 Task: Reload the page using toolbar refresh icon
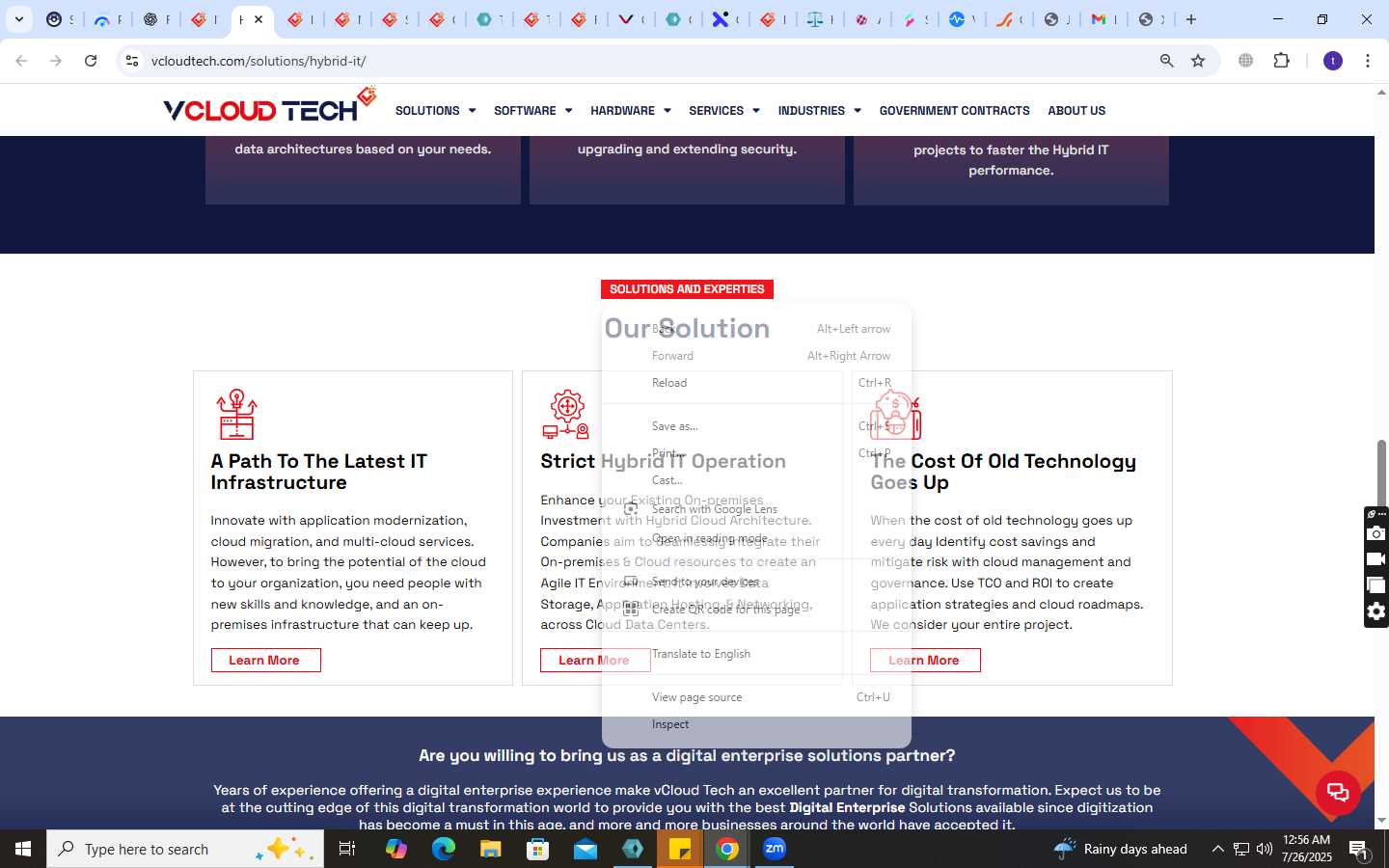(x=91, y=61)
